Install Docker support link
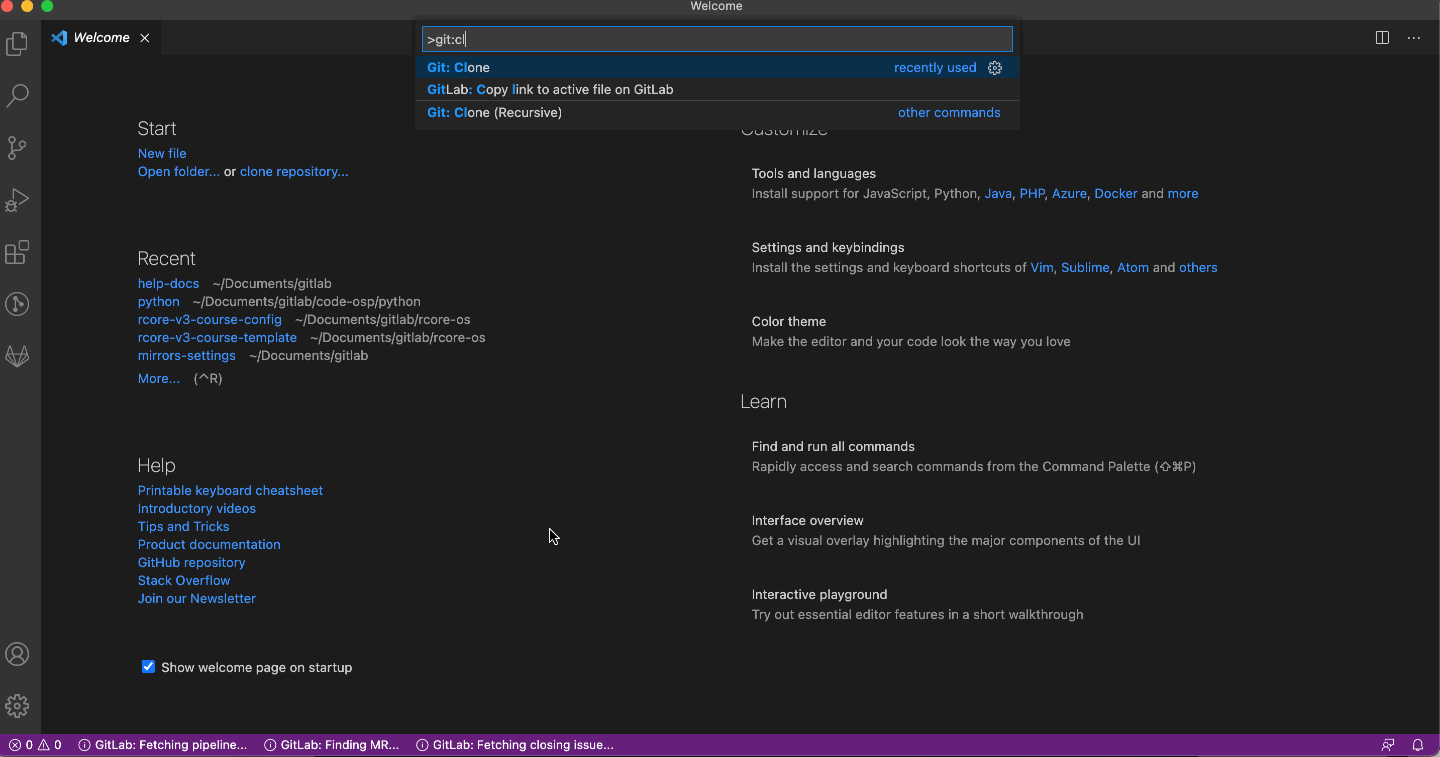Image resolution: width=1440 pixels, height=757 pixels. [1116, 194]
